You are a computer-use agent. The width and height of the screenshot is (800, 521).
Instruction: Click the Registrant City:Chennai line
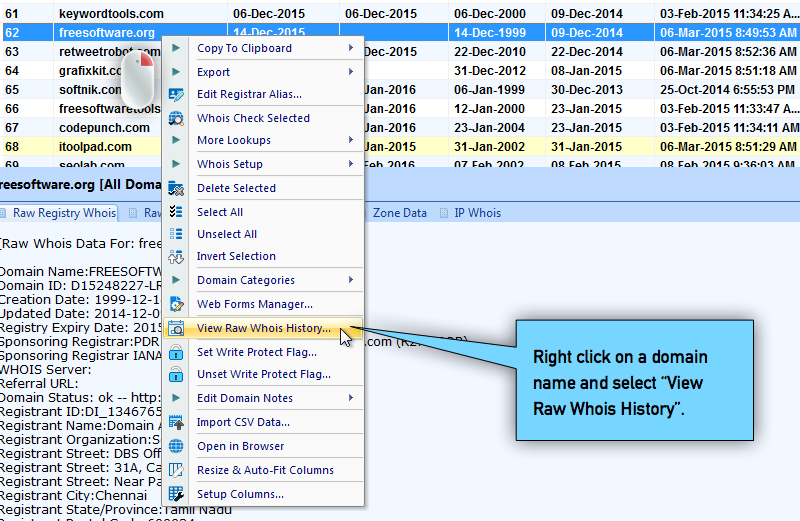click(x=73, y=495)
